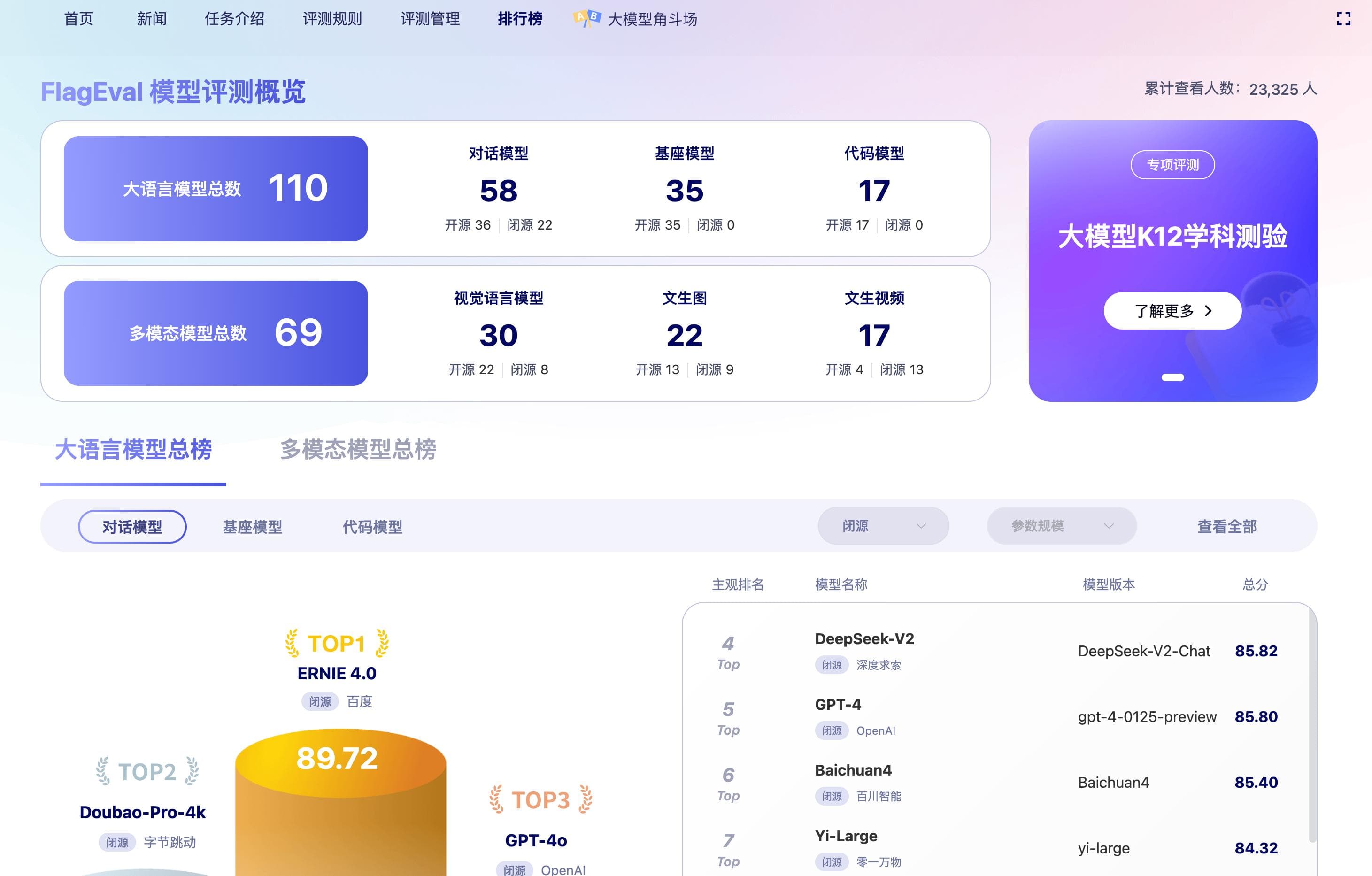
Task: Click the Baichuan4 model name
Action: tap(853, 770)
